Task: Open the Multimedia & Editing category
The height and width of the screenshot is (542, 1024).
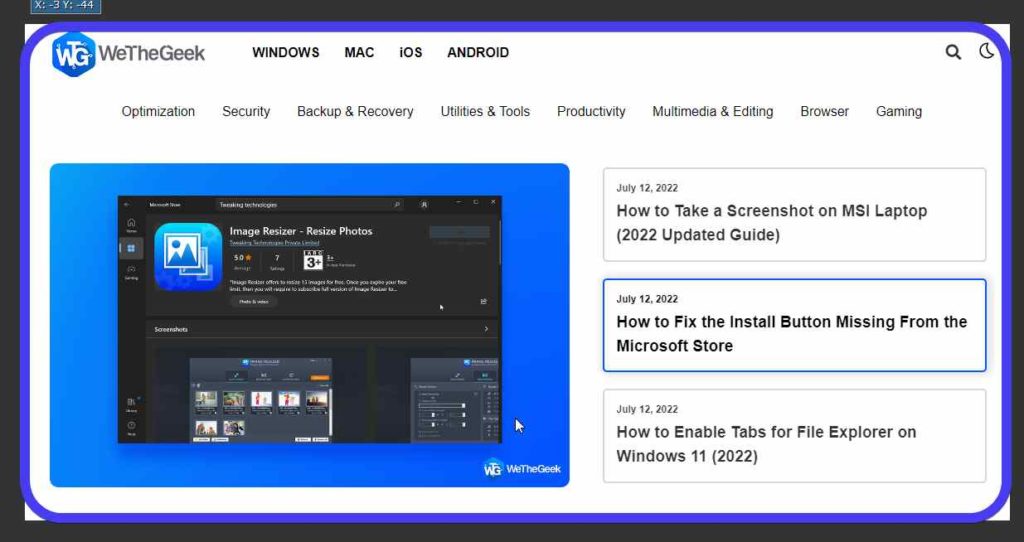Action: [712, 112]
